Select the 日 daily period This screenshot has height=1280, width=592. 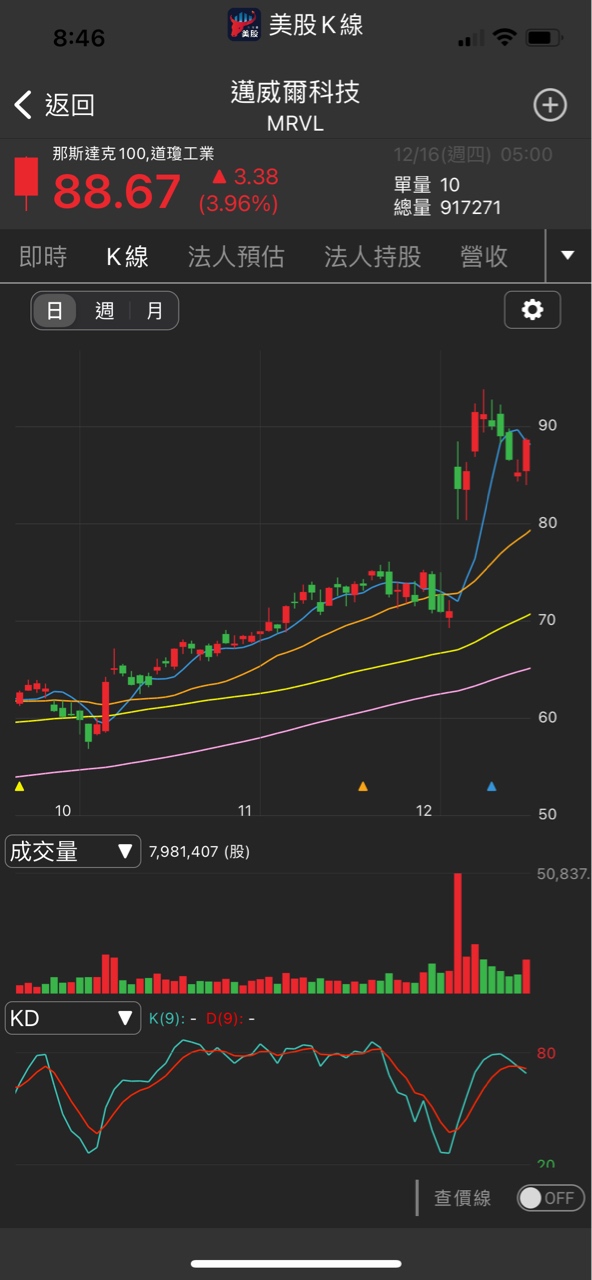[55, 311]
